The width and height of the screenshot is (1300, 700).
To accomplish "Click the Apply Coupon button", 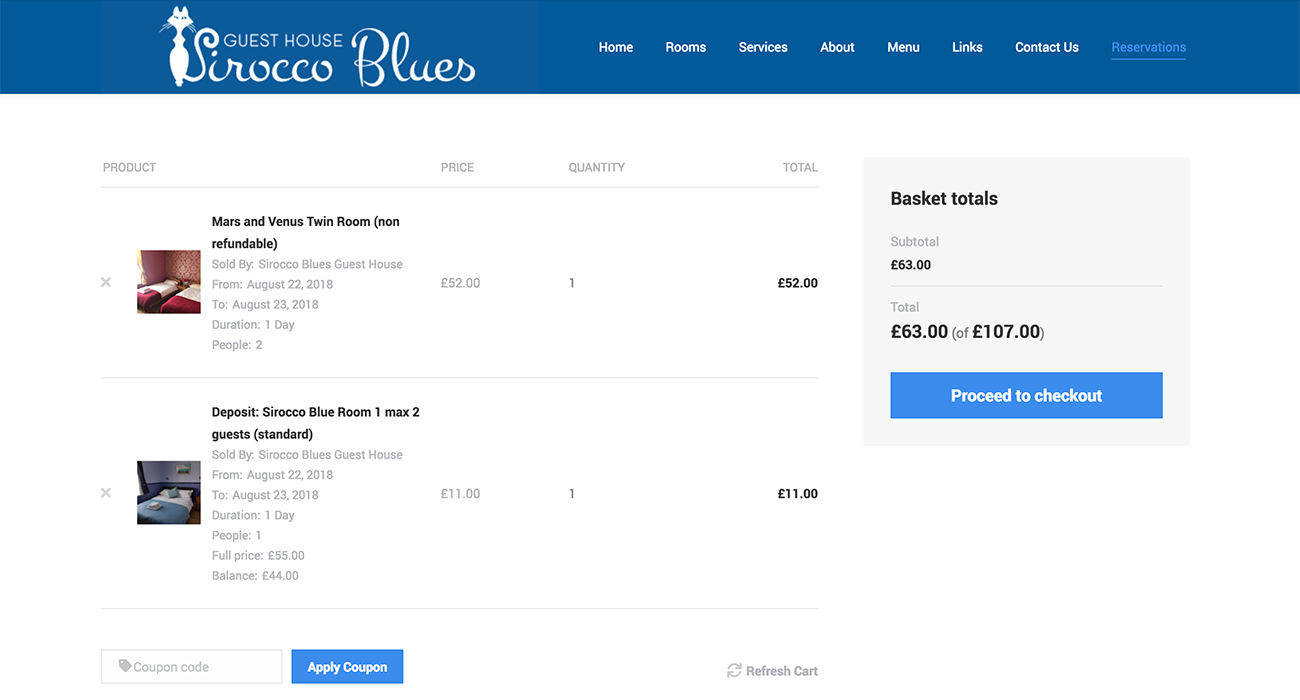I will click(347, 667).
